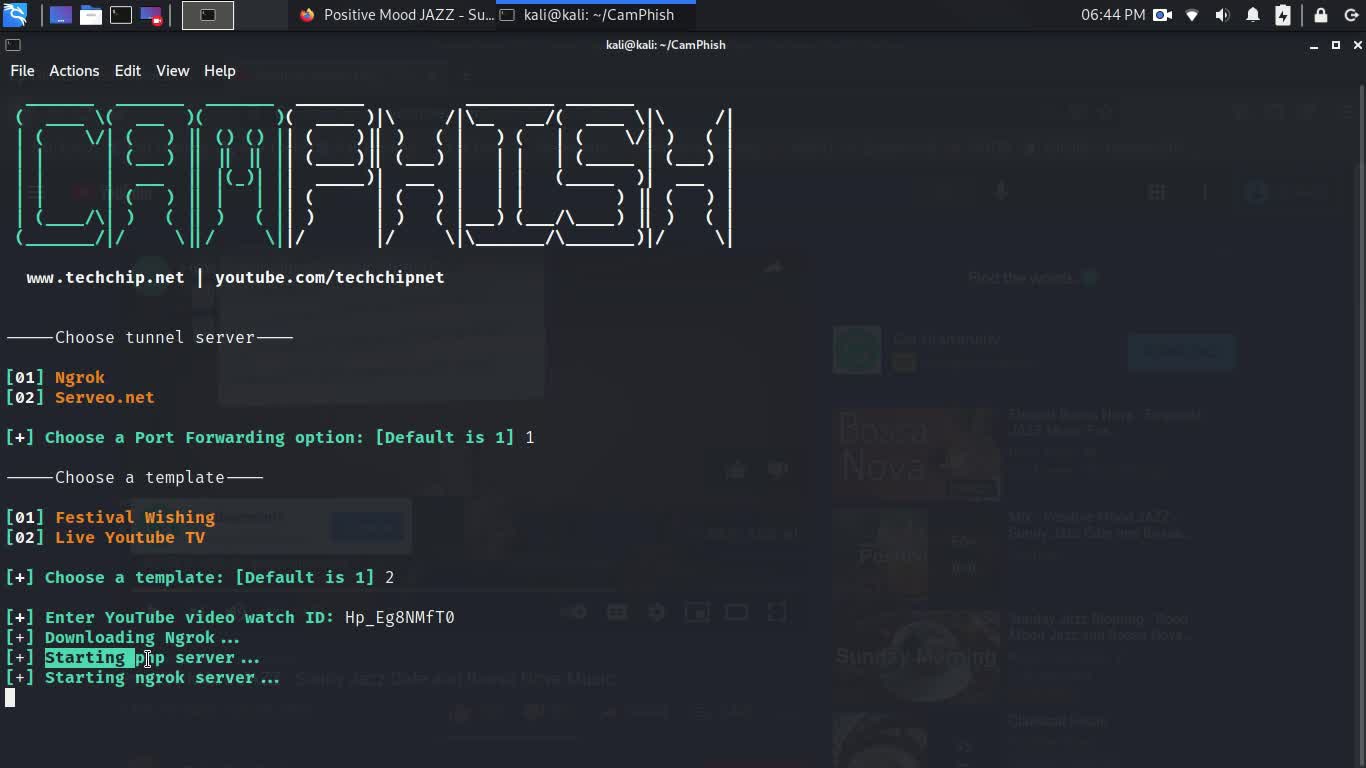
Task: Open the notifications bell icon
Action: tap(1253, 15)
